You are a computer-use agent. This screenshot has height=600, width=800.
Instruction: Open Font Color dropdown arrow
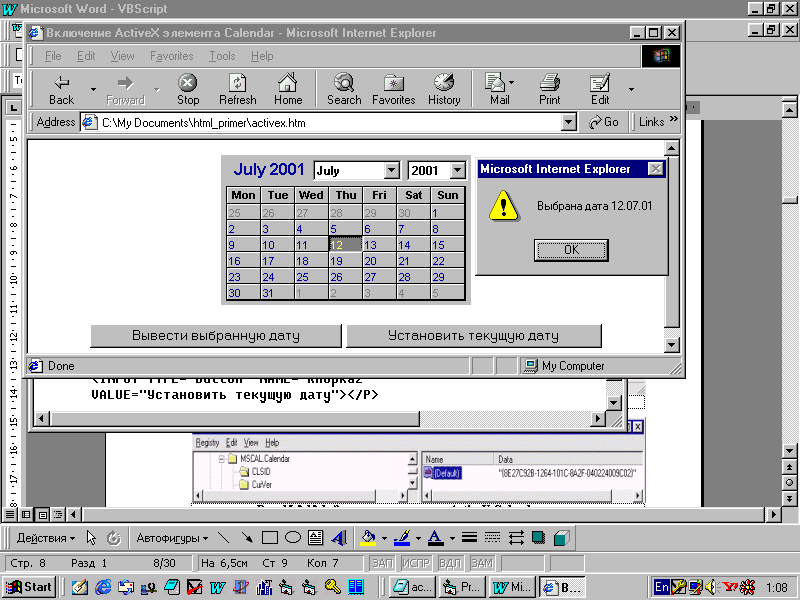point(452,538)
